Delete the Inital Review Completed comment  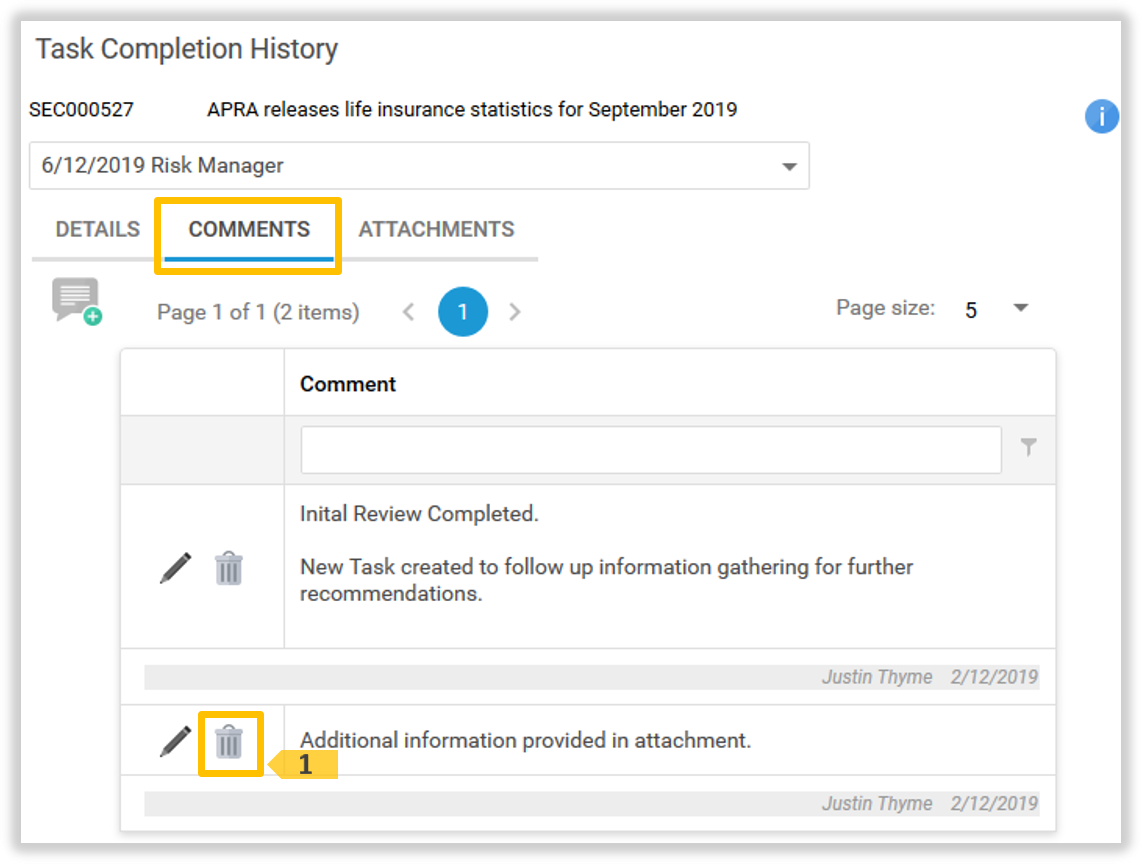click(x=229, y=568)
